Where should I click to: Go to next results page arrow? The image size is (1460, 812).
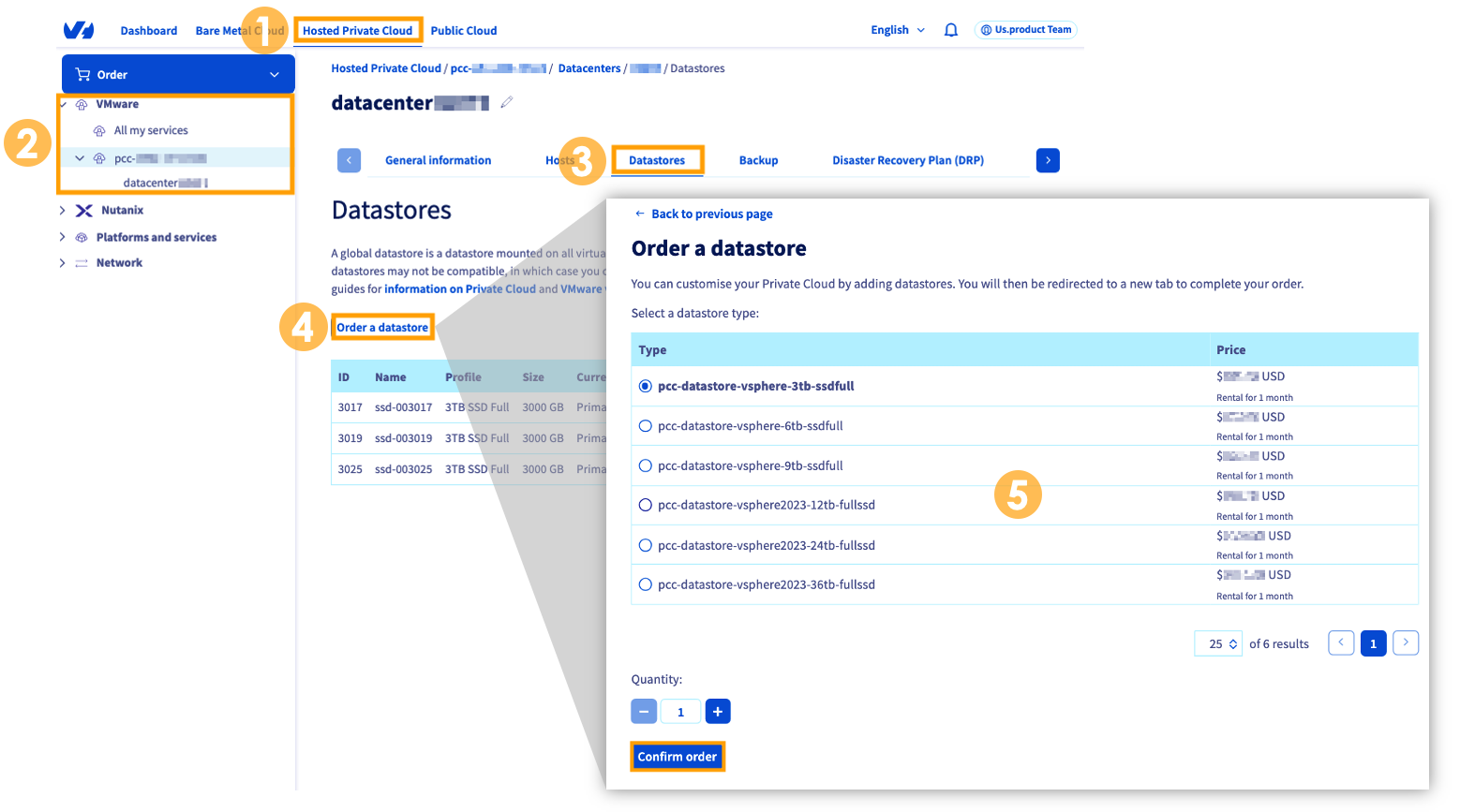click(x=1406, y=642)
